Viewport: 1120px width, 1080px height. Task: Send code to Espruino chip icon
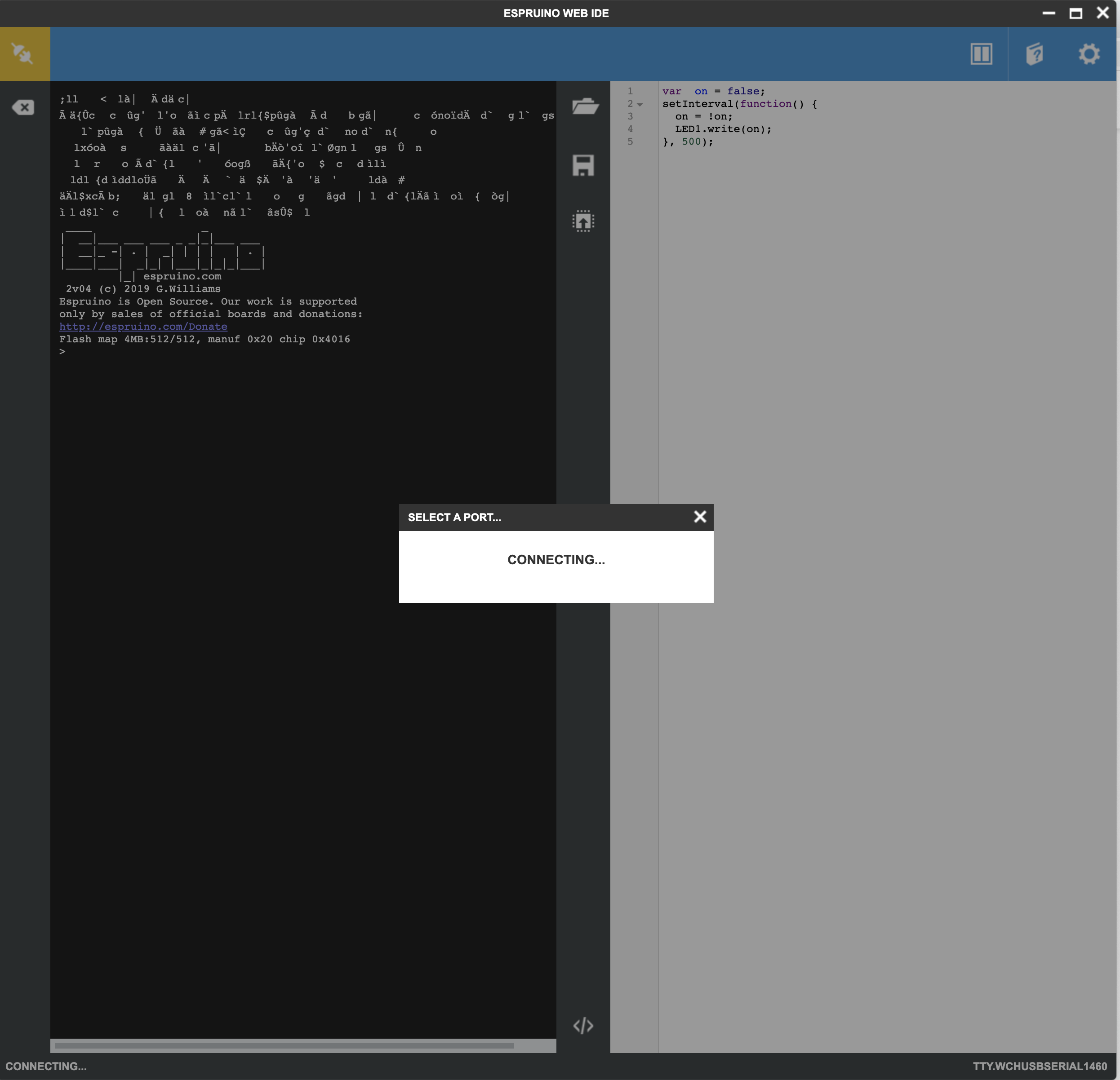coord(583,221)
